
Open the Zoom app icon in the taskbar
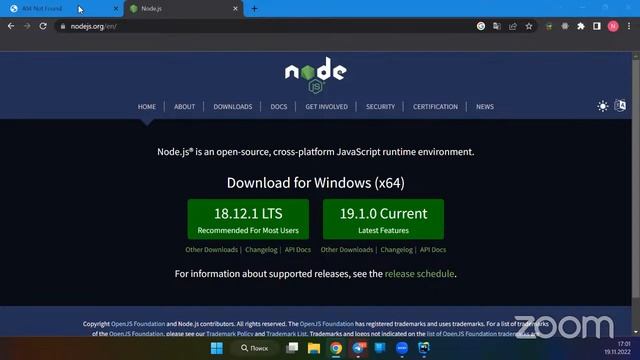click(x=402, y=348)
